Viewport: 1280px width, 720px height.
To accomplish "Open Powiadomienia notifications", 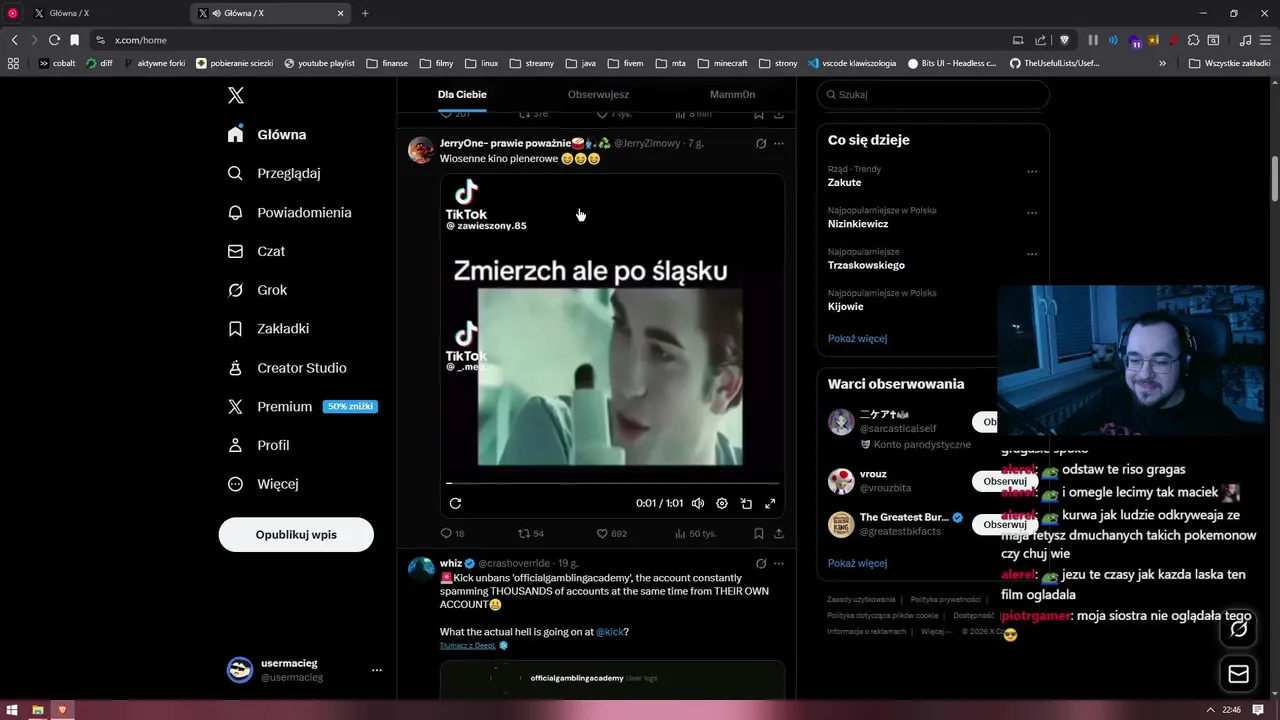I will (x=289, y=212).
